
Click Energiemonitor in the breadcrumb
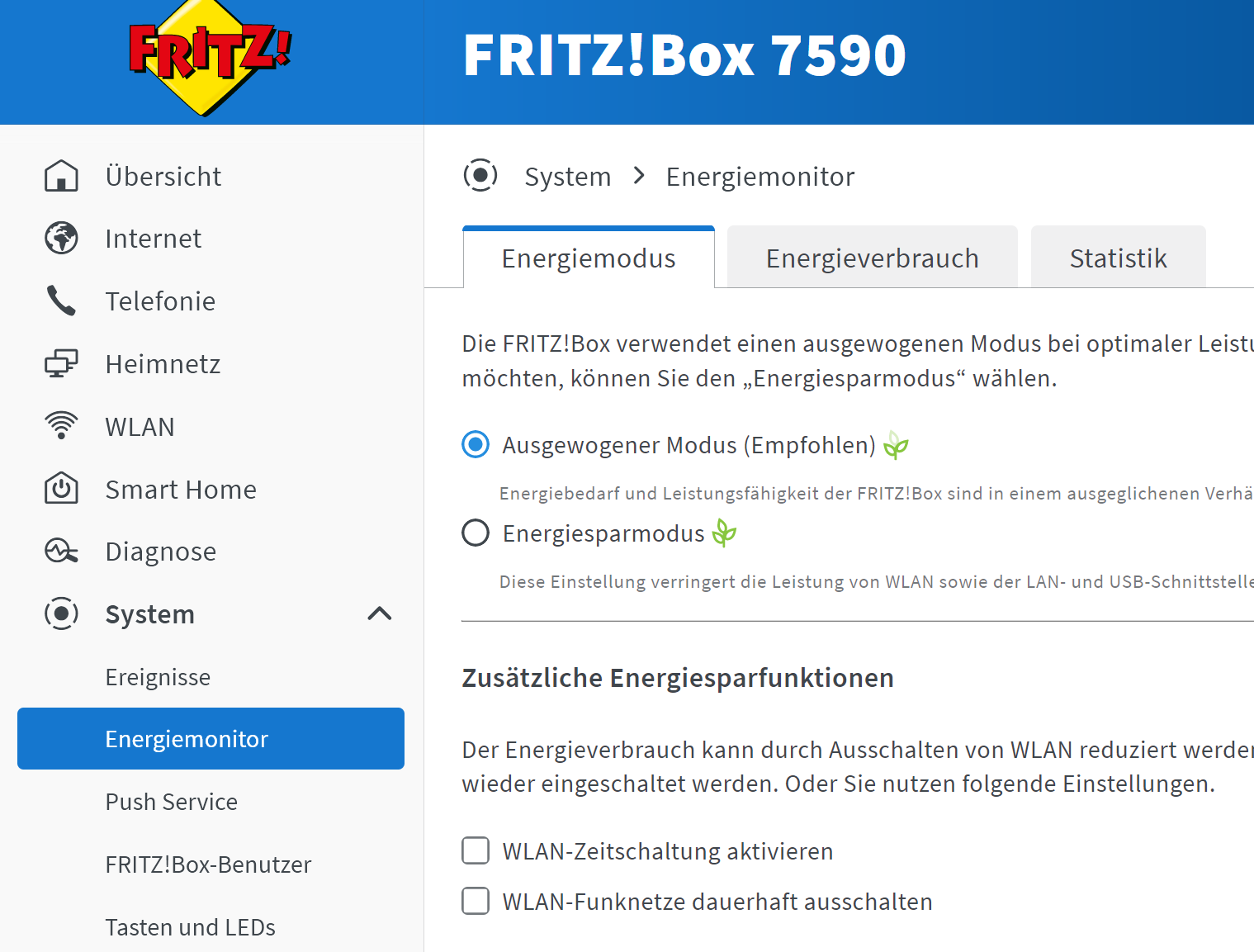(x=760, y=177)
